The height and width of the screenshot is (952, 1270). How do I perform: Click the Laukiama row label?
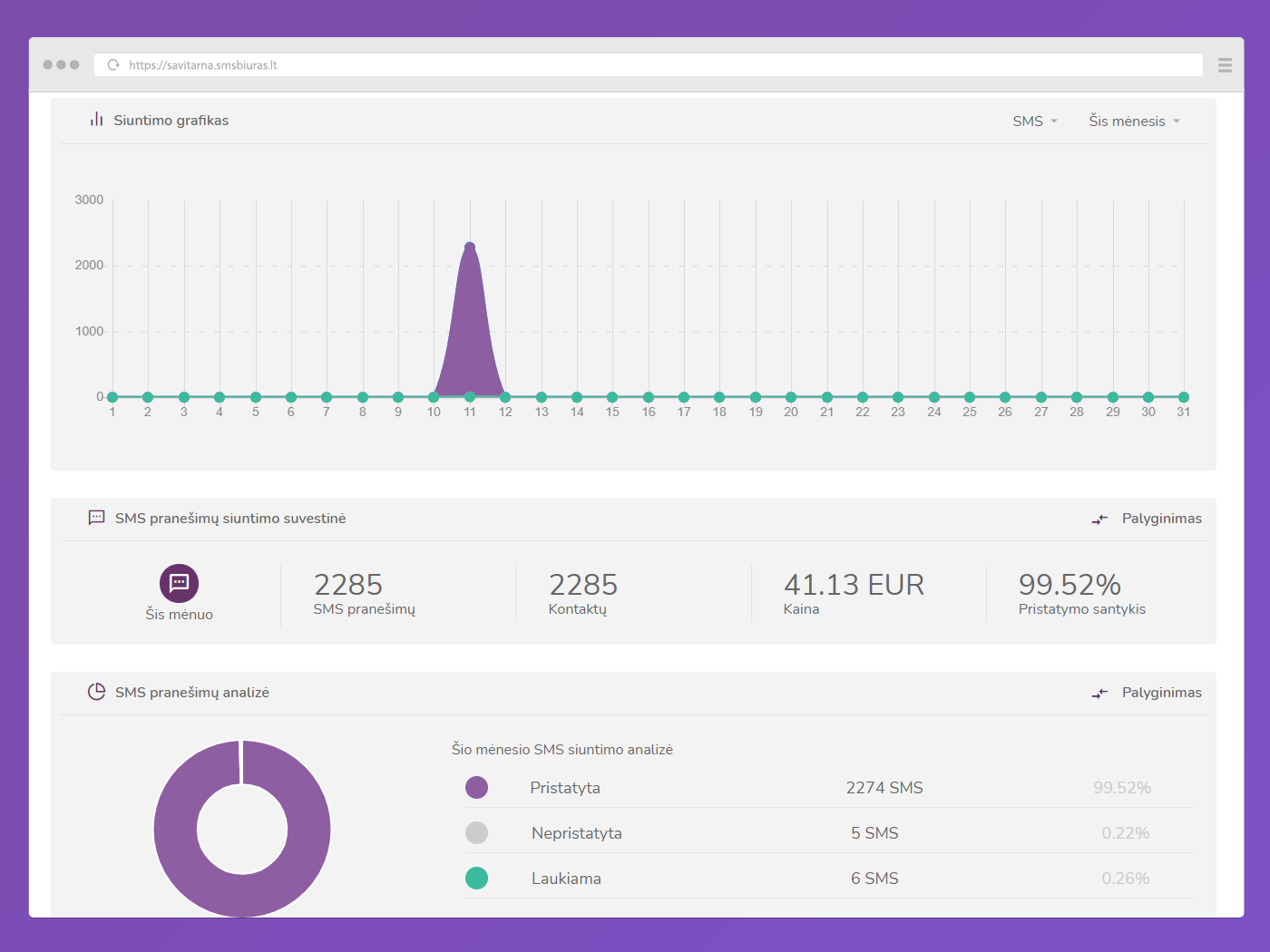click(x=566, y=879)
